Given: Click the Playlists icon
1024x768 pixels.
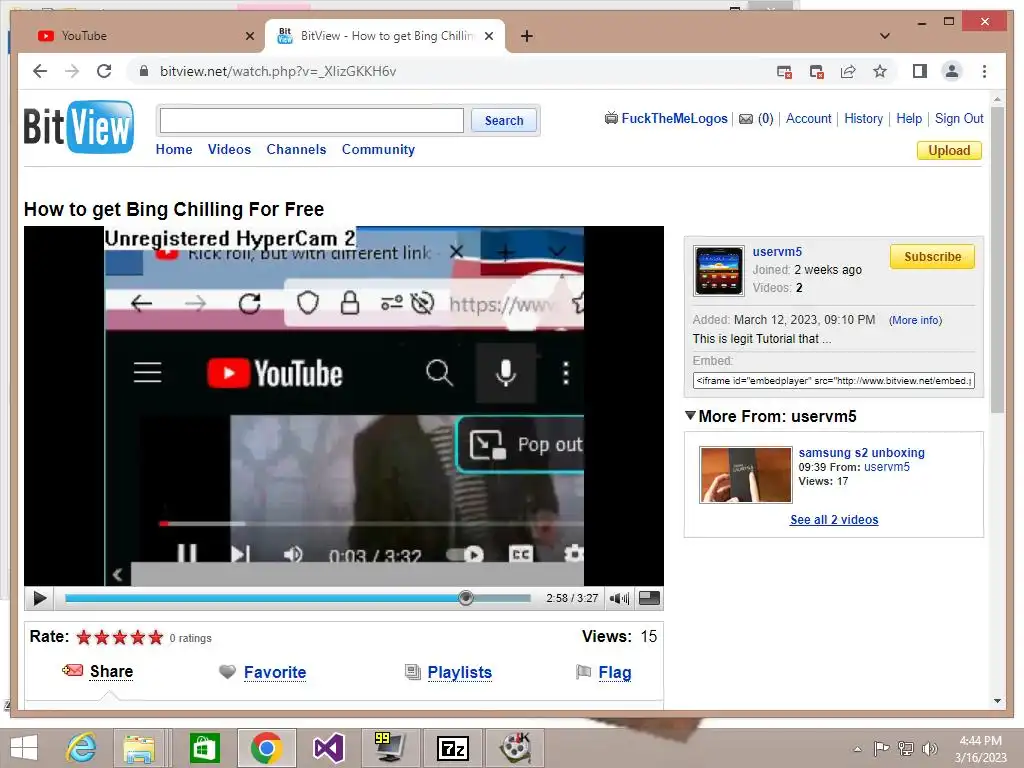Looking at the screenshot, I should tap(413, 671).
